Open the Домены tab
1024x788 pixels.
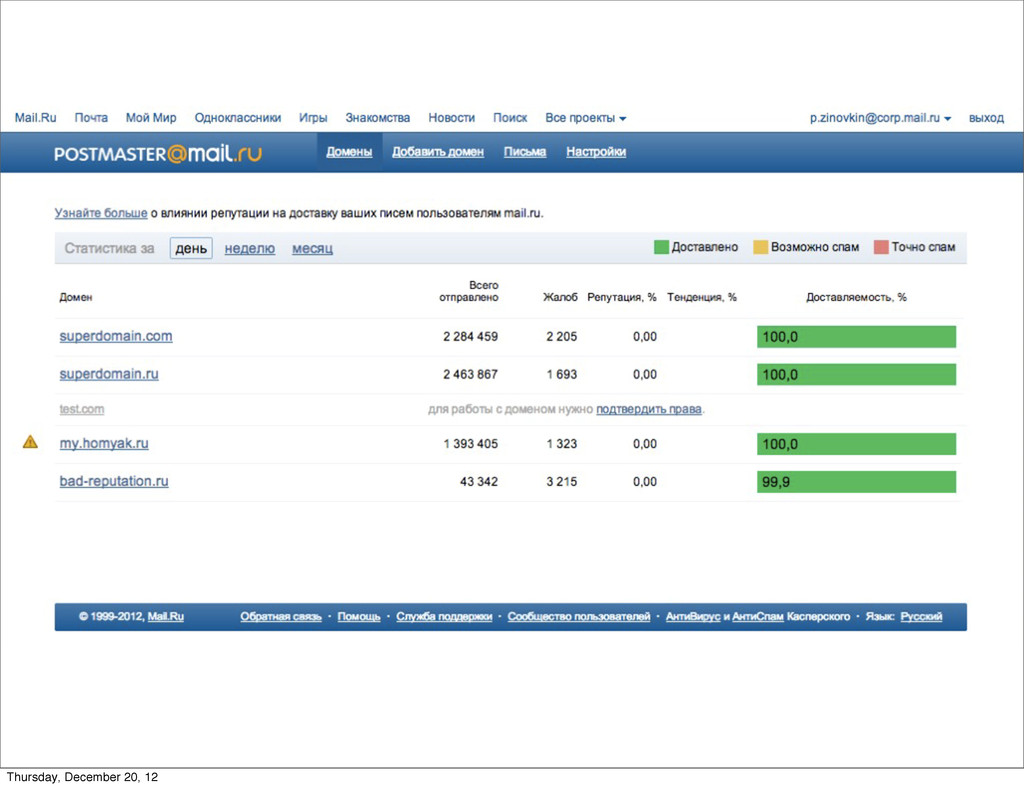pos(349,151)
